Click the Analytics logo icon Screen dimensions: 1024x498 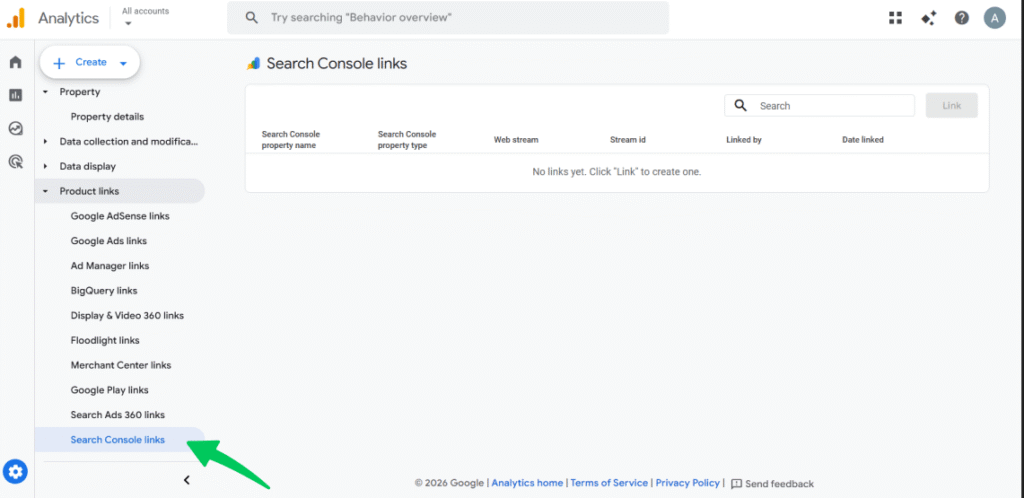[x=16, y=18]
